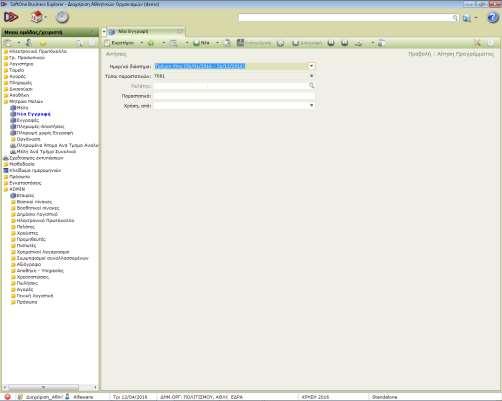
Task: Click the green refresh icon in form toolbar
Action: 151,43
